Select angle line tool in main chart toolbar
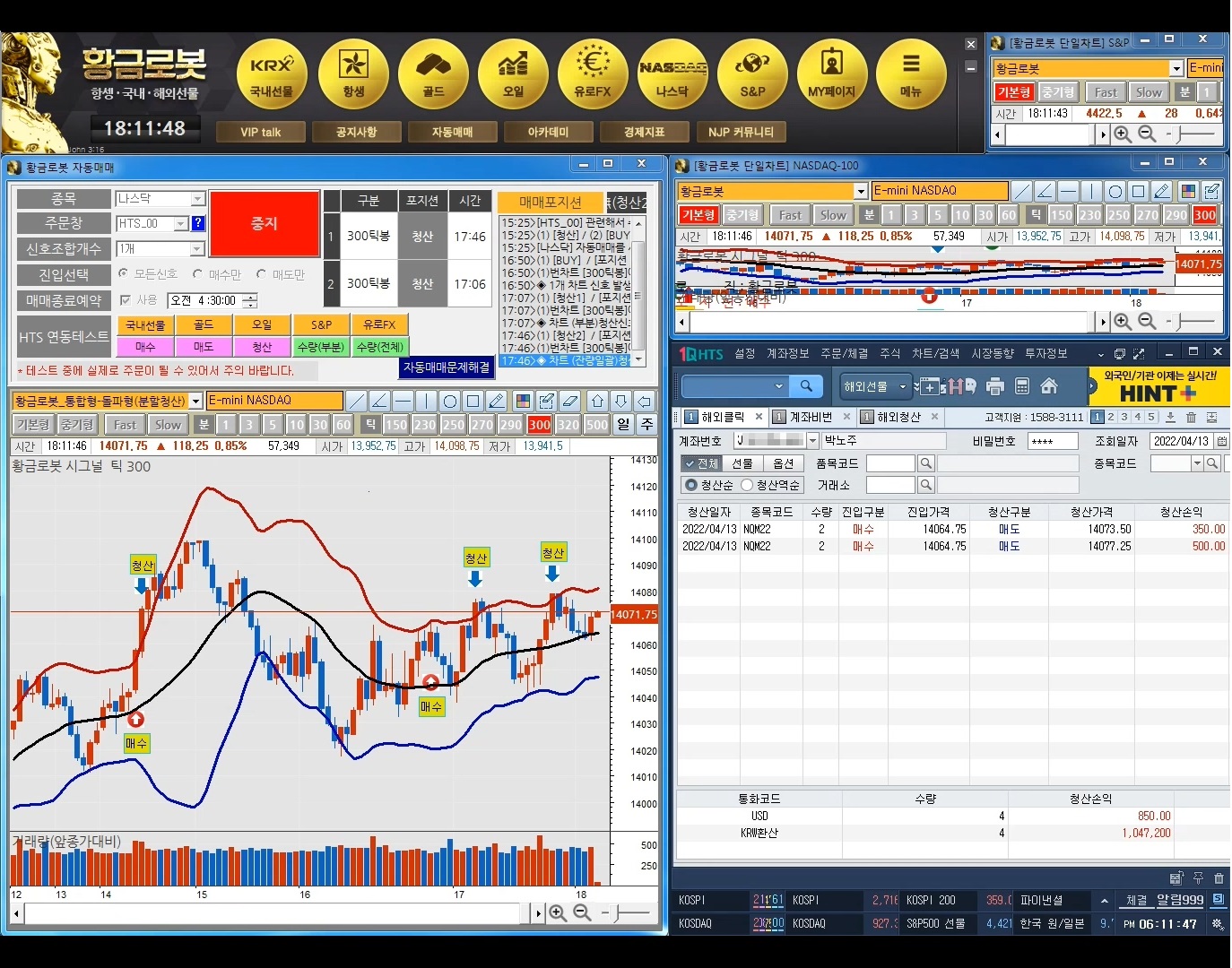The image size is (1232, 968). click(379, 401)
